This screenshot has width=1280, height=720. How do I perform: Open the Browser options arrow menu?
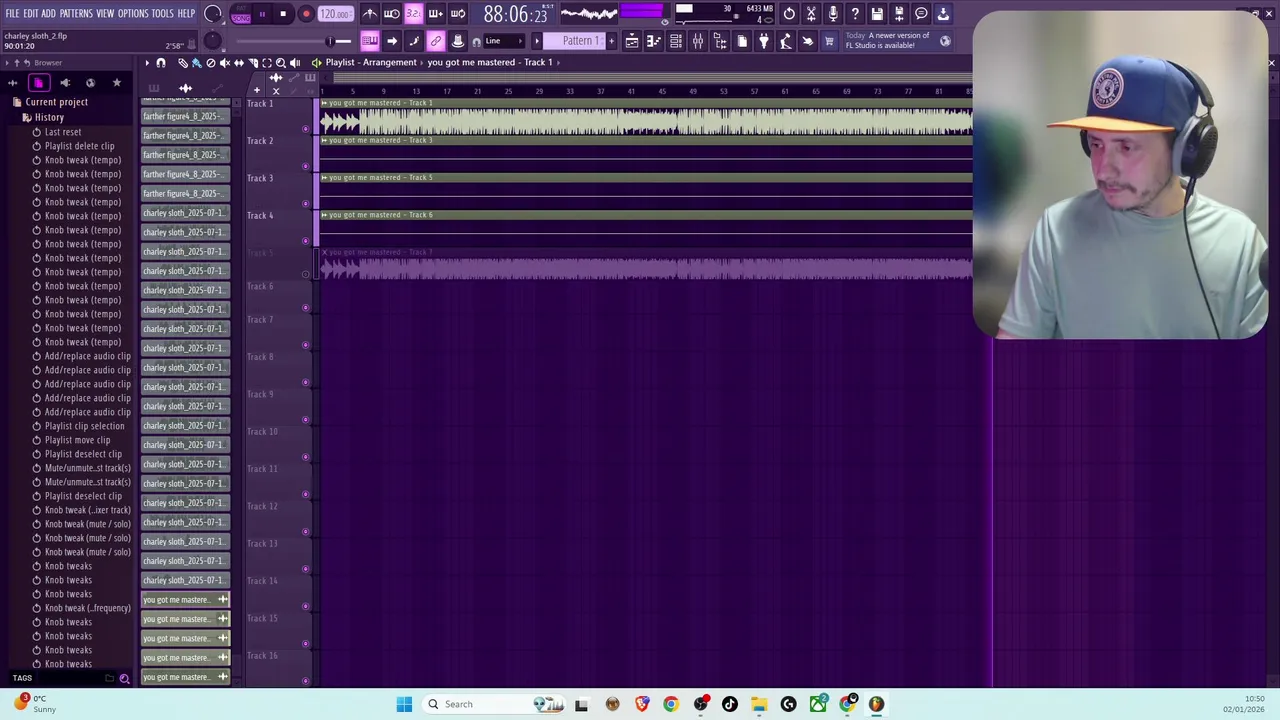[6, 63]
